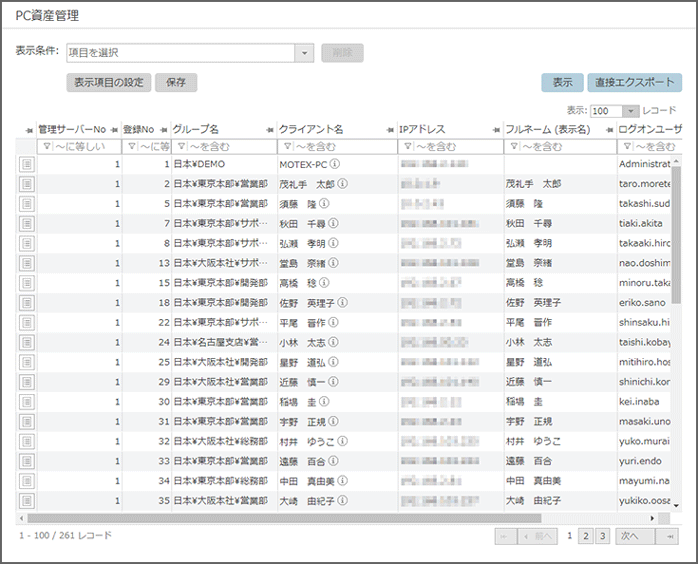Open detail icon for 秋田 千尋 row
This screenshot has height=564, width=698.
click(27, 223)
